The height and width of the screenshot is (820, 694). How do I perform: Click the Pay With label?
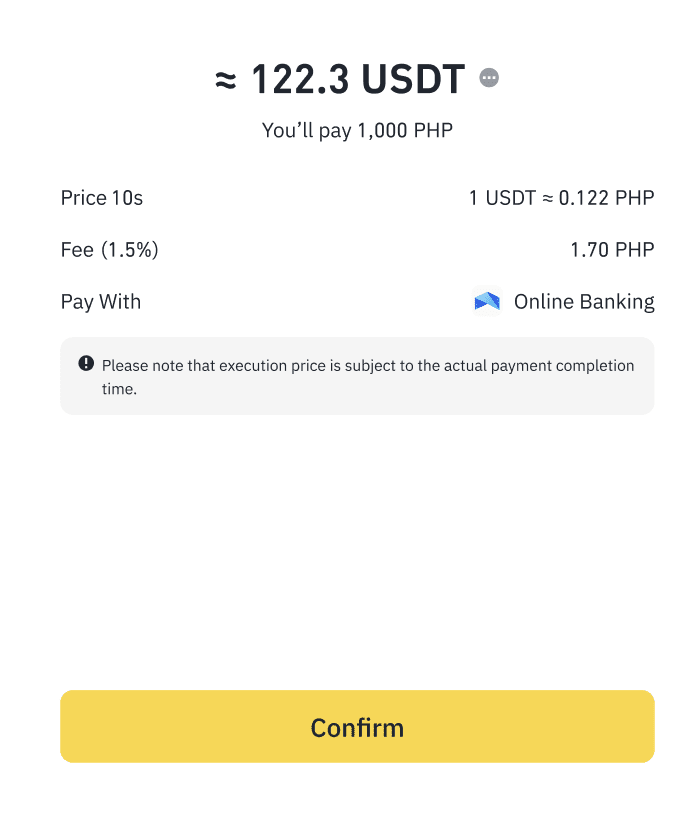(101, 302)
